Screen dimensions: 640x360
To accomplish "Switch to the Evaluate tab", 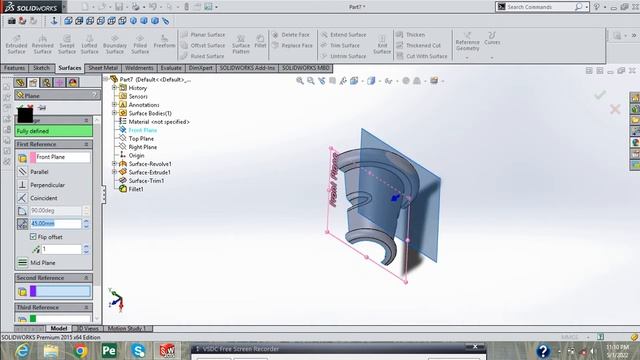I will click(x=171, y=68).
